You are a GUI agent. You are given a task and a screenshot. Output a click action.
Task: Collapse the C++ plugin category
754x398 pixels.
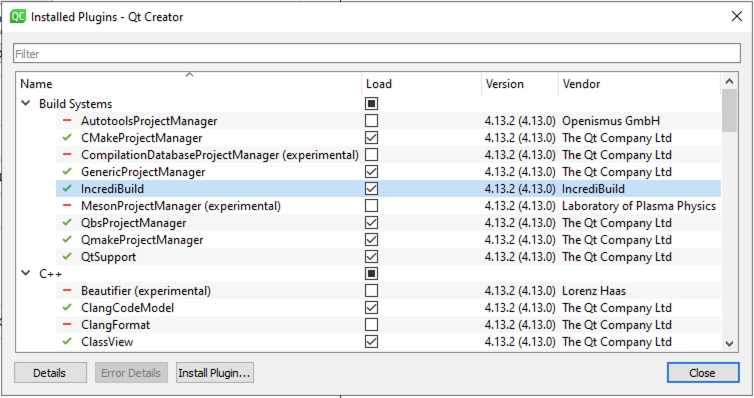tap(26, 273)
